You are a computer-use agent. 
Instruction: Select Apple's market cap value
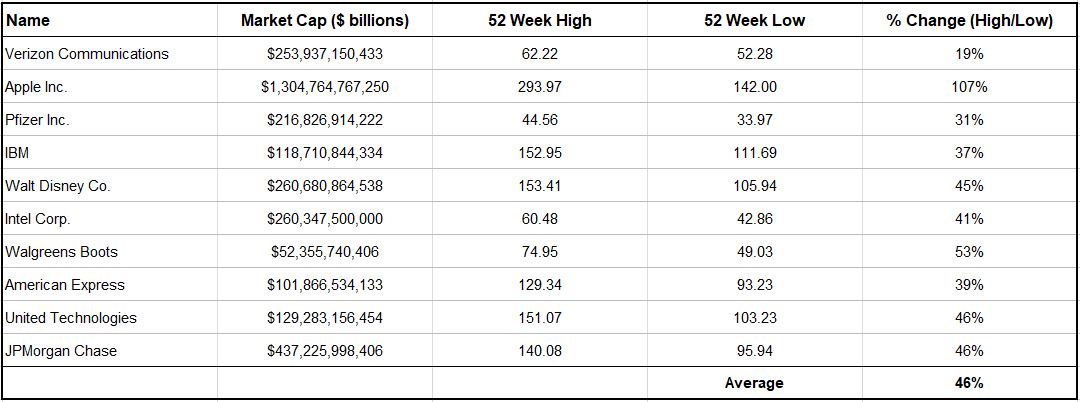pyautogui.click(x=325, y=87)
